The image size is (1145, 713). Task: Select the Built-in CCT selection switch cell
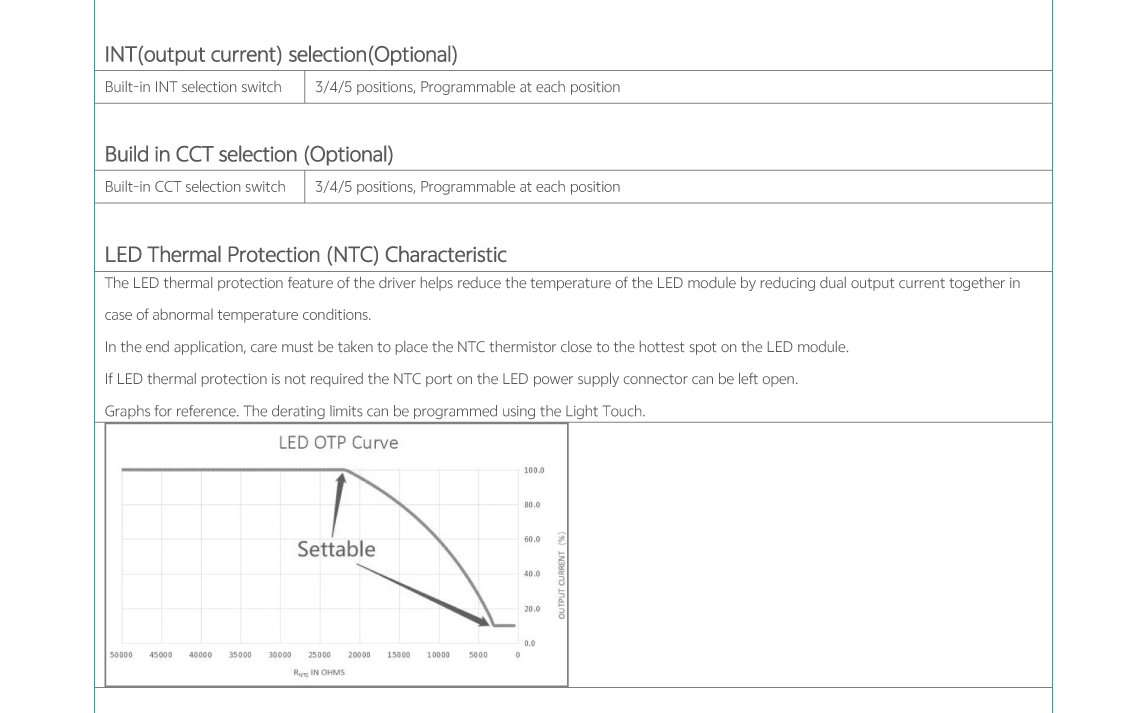195,187
